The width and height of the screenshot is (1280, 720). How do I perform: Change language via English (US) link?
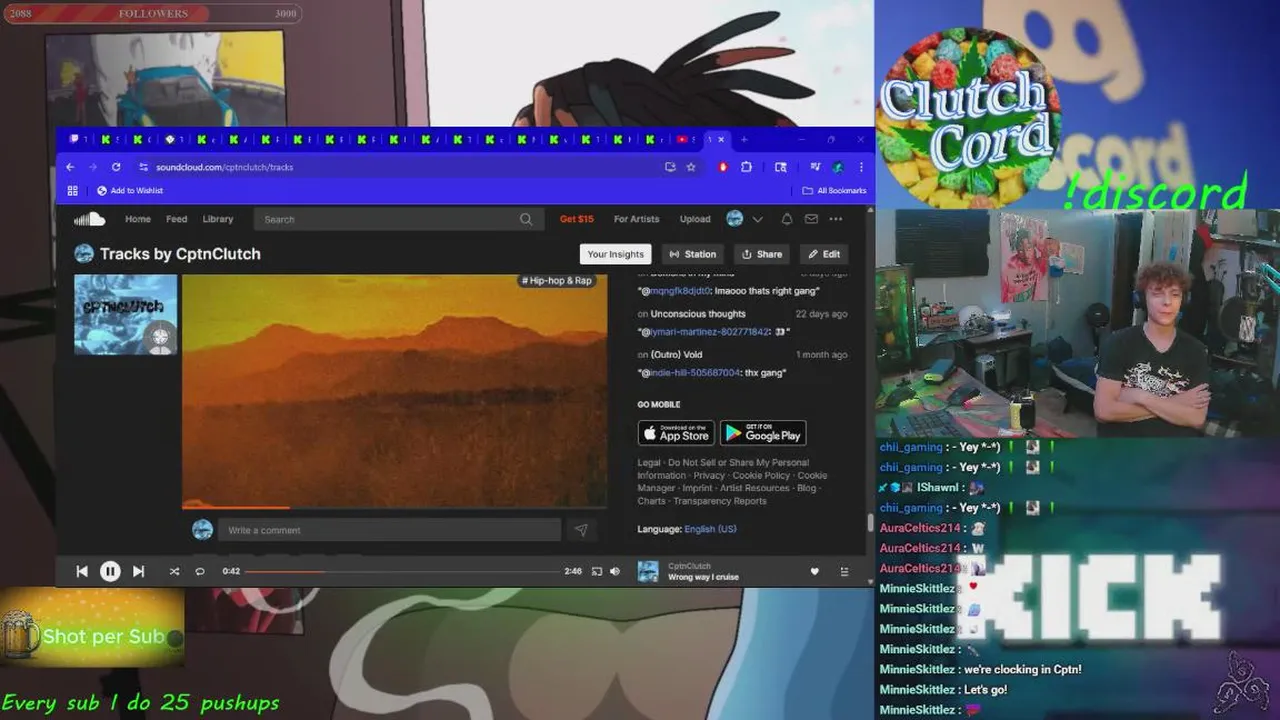pyautogui.click(x=710, y=529)
